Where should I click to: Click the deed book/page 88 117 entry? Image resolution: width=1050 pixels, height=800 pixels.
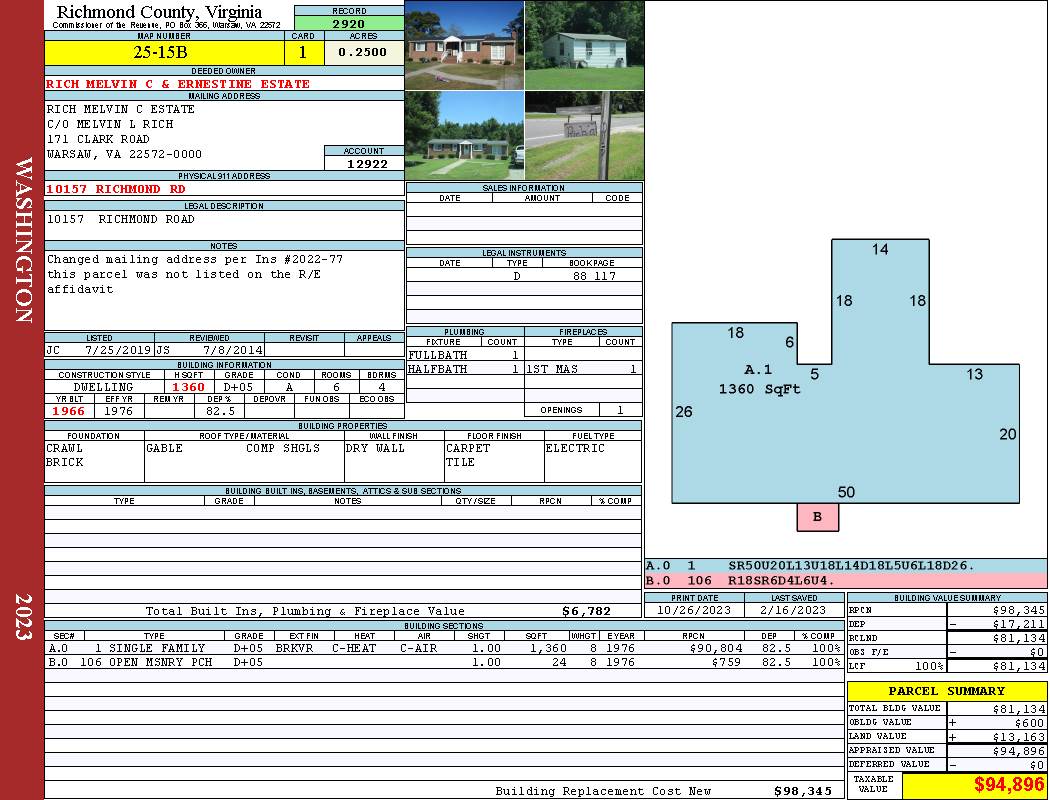pyautogui.click(x=594, y=276)
